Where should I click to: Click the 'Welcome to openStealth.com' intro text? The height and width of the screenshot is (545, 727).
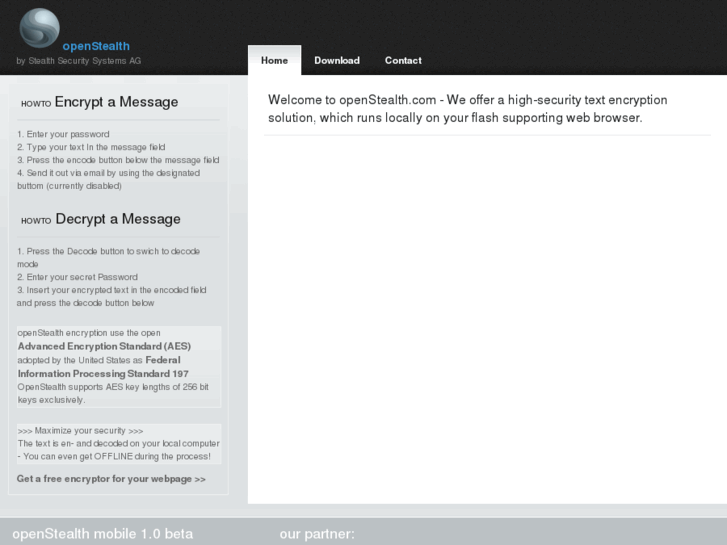coord(467,109)
